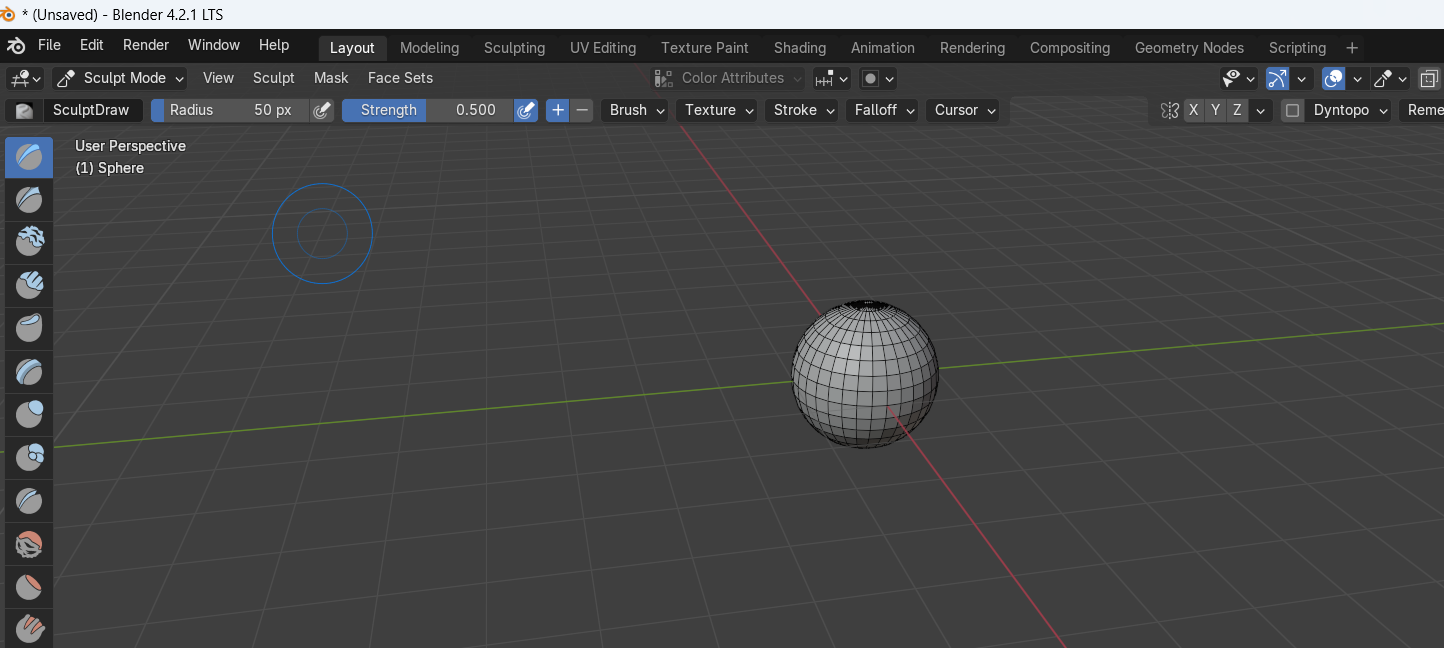Open the Face Sets menu
The width and height of the screenshot is (1444, 648).
click(x=400, y=78)
